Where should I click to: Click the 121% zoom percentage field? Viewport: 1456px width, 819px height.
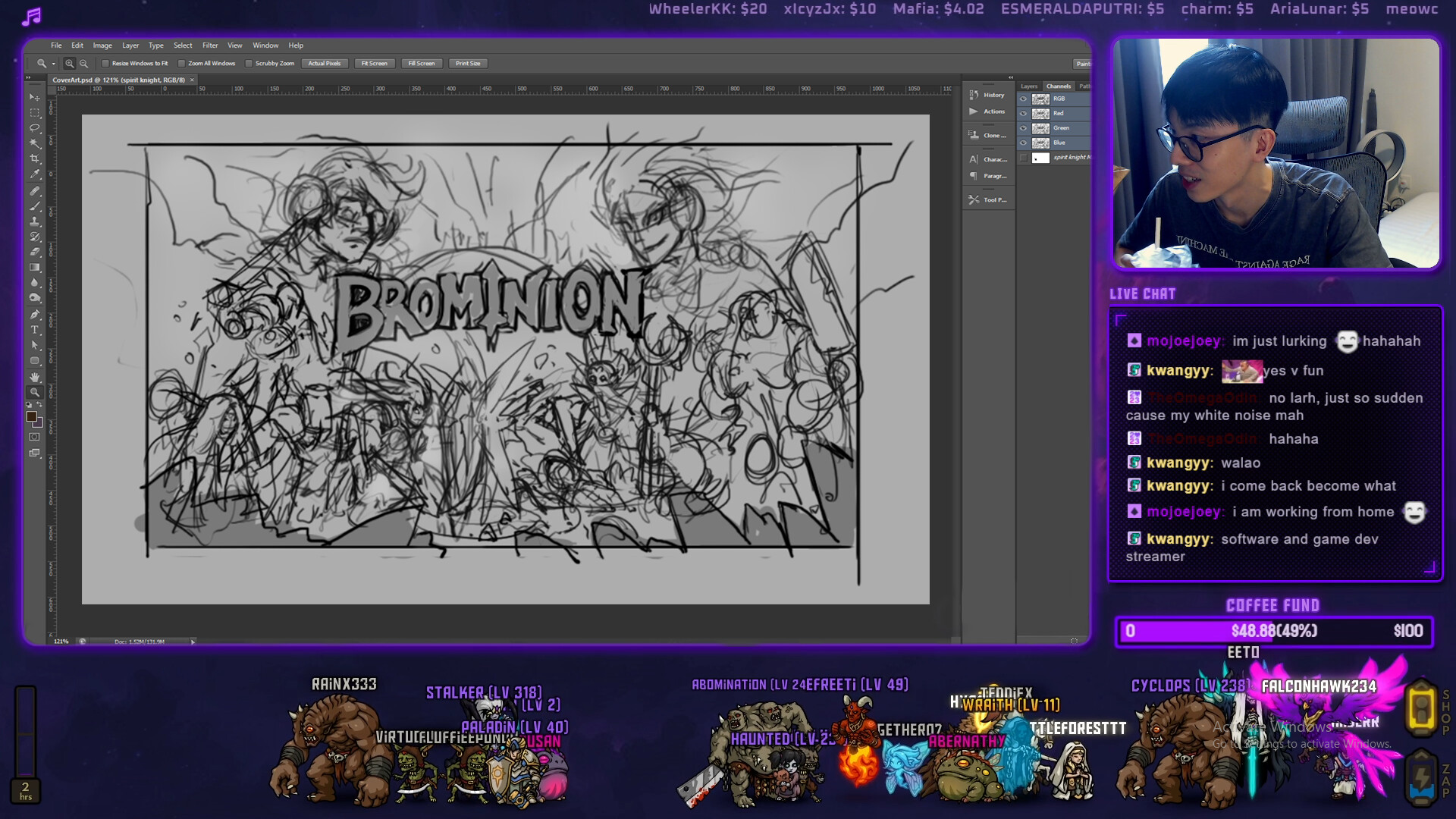[61, 641]
